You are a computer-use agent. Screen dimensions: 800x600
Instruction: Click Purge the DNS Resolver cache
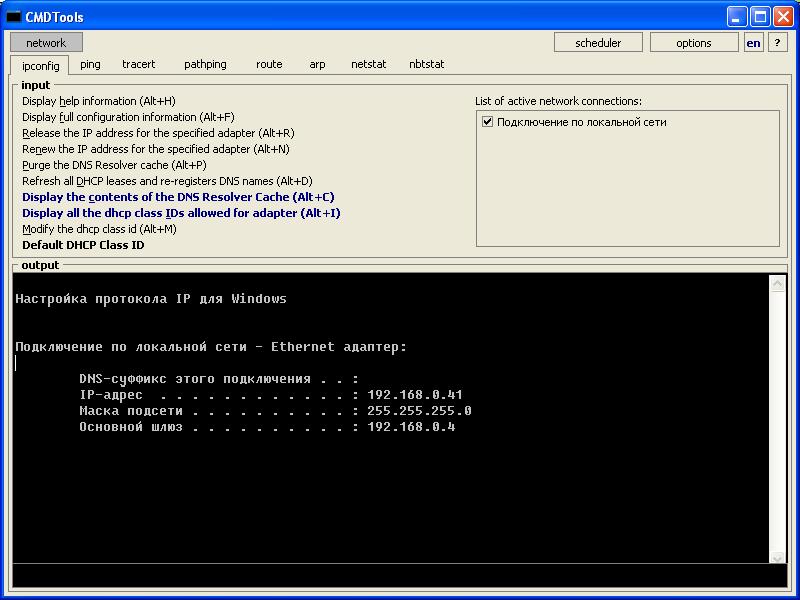[114, 165]
